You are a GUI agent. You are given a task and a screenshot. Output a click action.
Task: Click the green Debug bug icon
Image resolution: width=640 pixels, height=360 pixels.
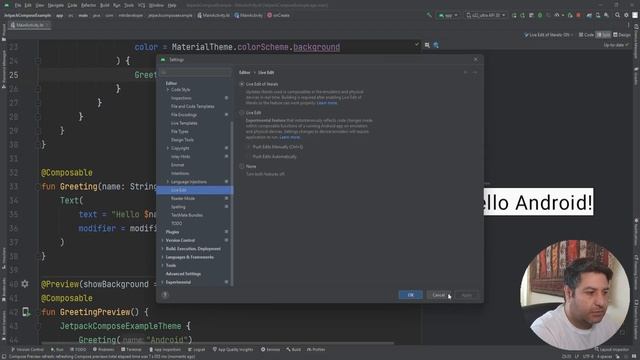tap(540, 15)
